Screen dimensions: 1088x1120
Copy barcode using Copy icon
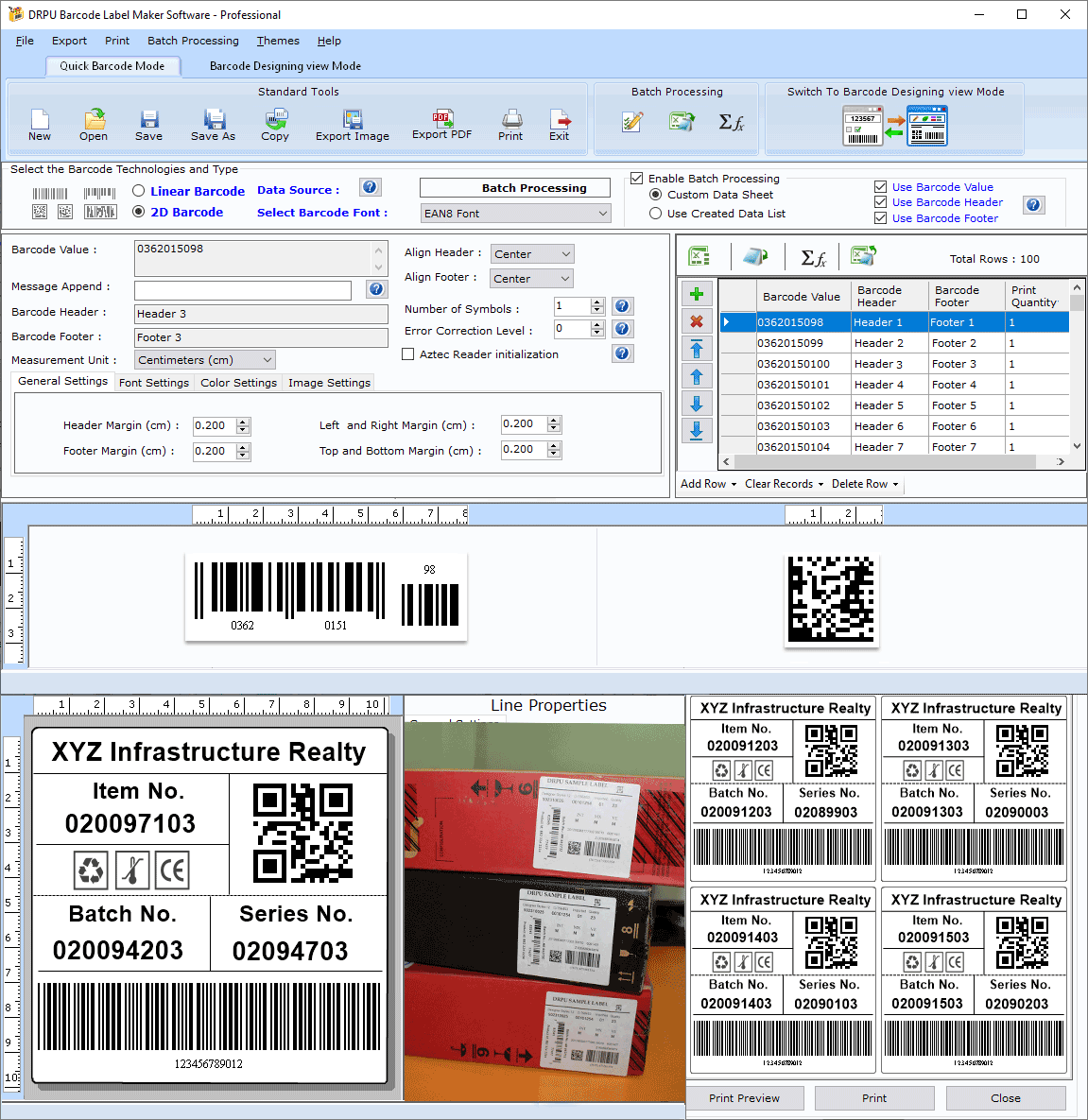point(275,124)
